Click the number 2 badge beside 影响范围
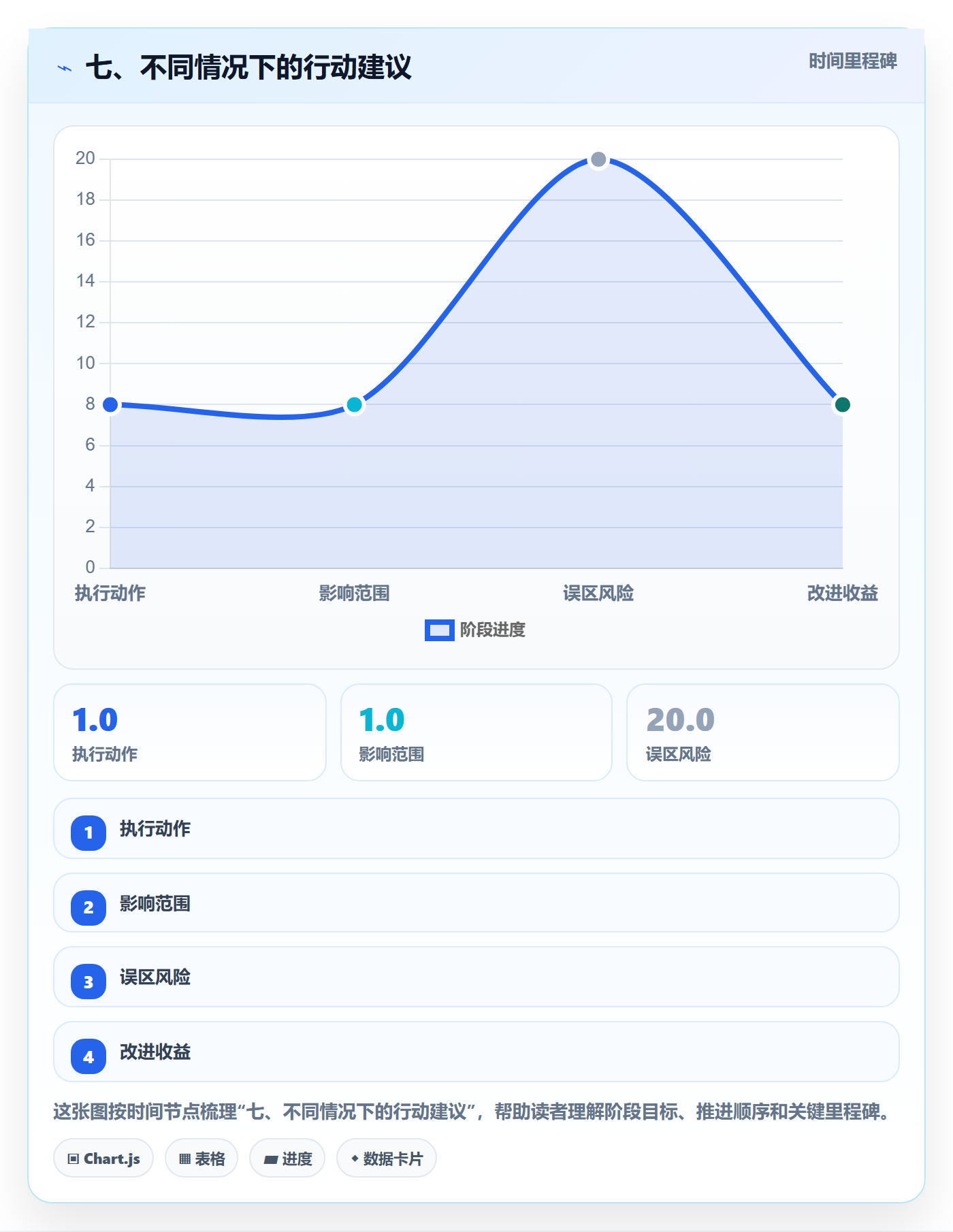 coord(88,907)
